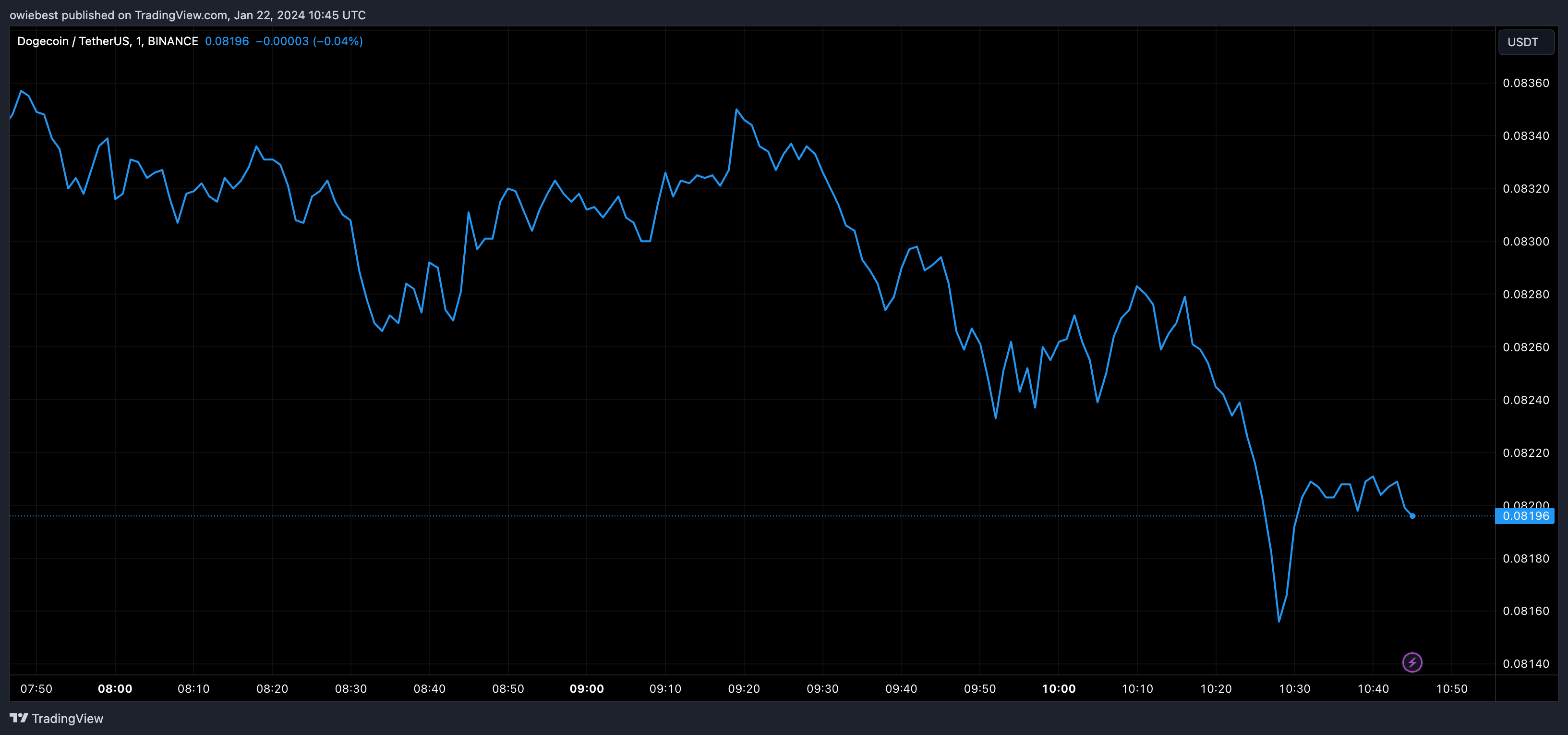1568x735 pixels.
Task: Click the purple lightning bolt icon
Action: (x=1411, y=662)
